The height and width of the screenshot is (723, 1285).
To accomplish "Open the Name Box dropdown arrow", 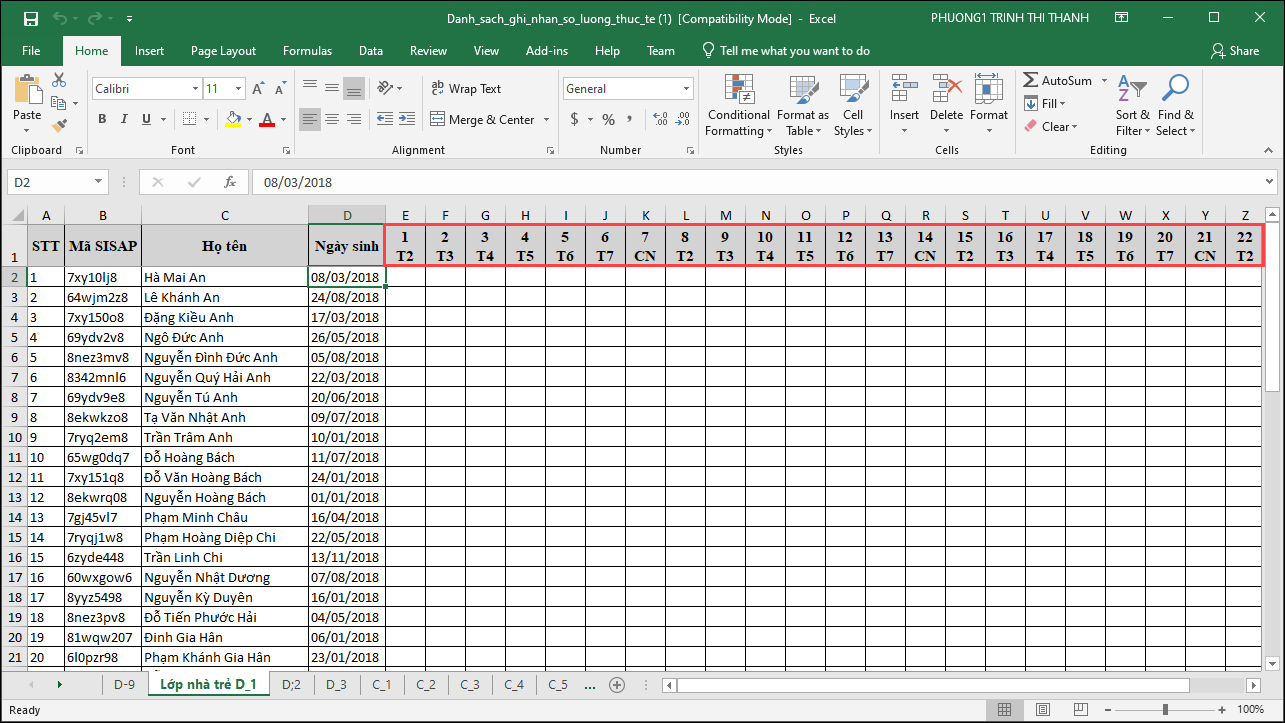I will pos(98,183).
